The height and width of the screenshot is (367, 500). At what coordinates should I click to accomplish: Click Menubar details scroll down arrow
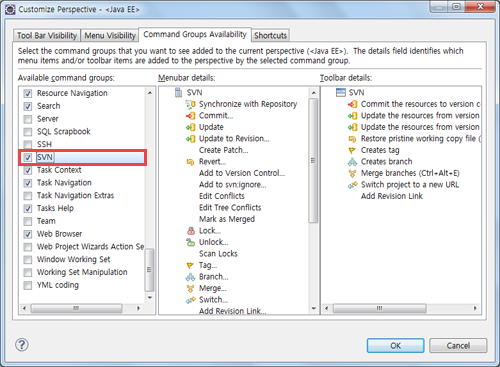(x=313, y=309)
